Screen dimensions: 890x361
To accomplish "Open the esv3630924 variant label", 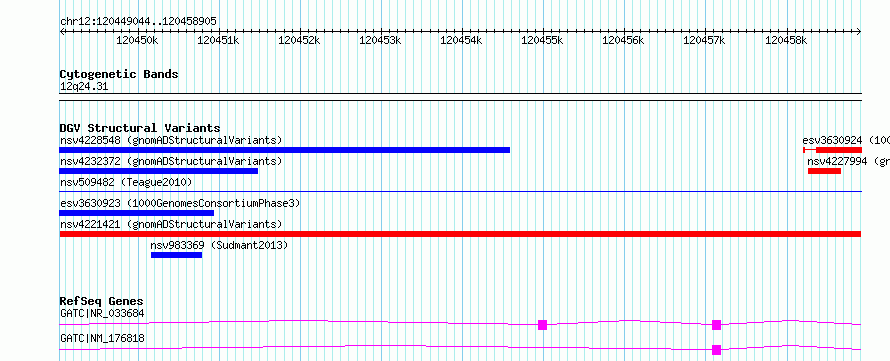I will click(846, 140).
